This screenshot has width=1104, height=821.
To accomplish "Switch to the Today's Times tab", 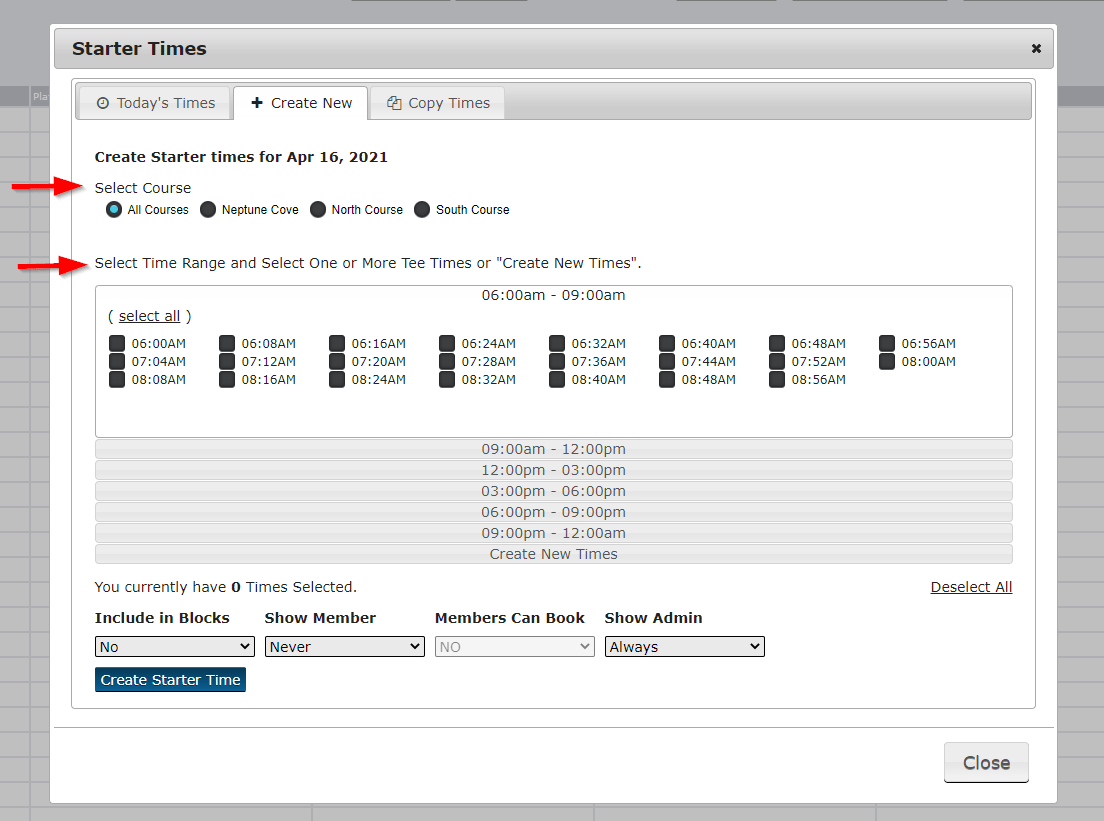I will coord(154,102).
